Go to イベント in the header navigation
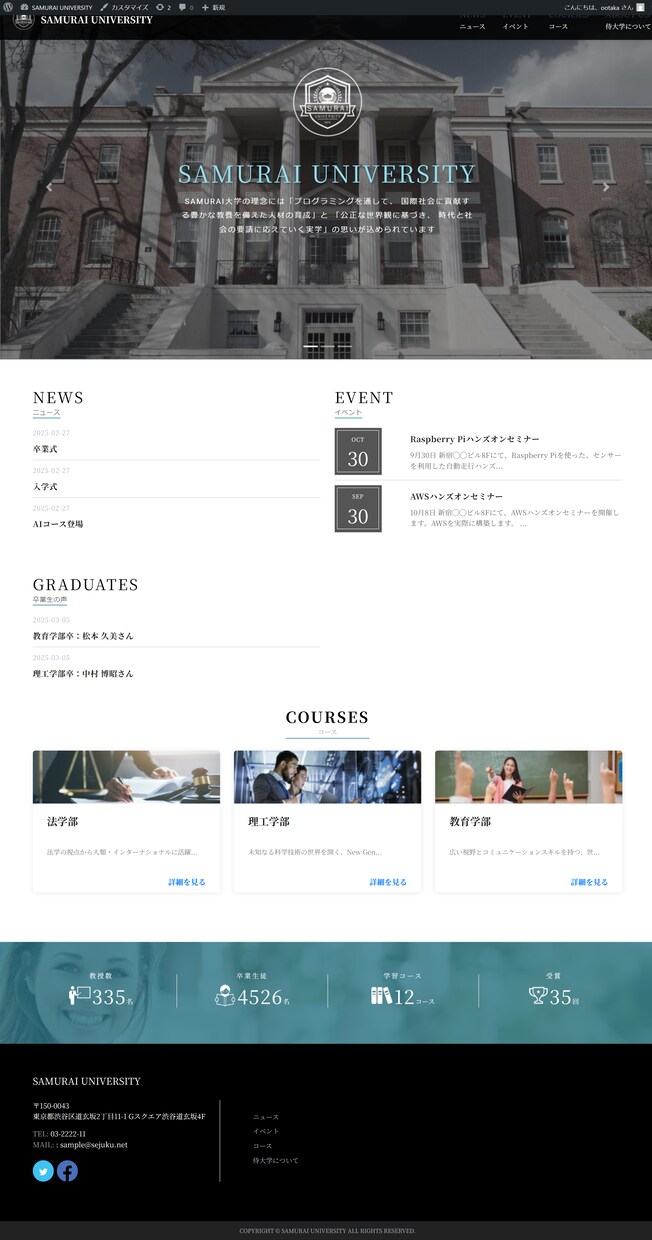 coord(516,26)
